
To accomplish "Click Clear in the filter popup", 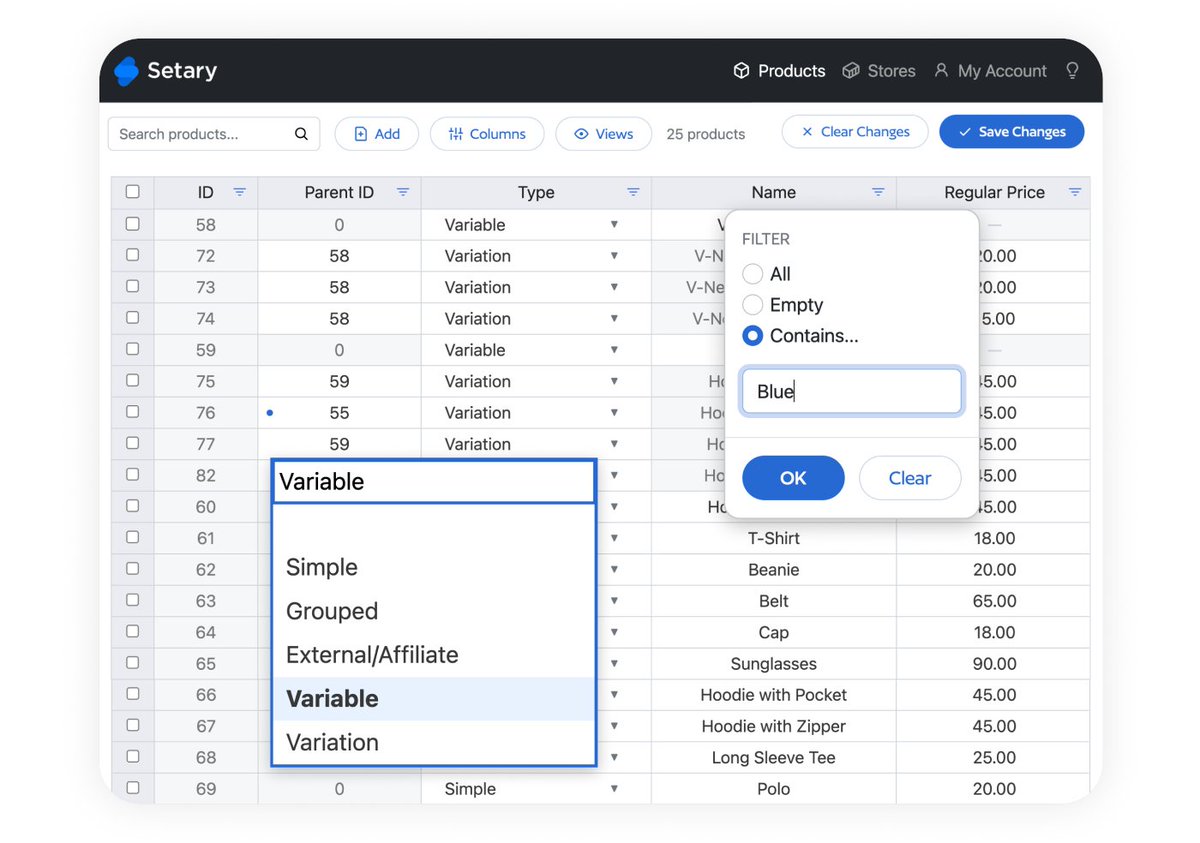I will click(910, 478).
